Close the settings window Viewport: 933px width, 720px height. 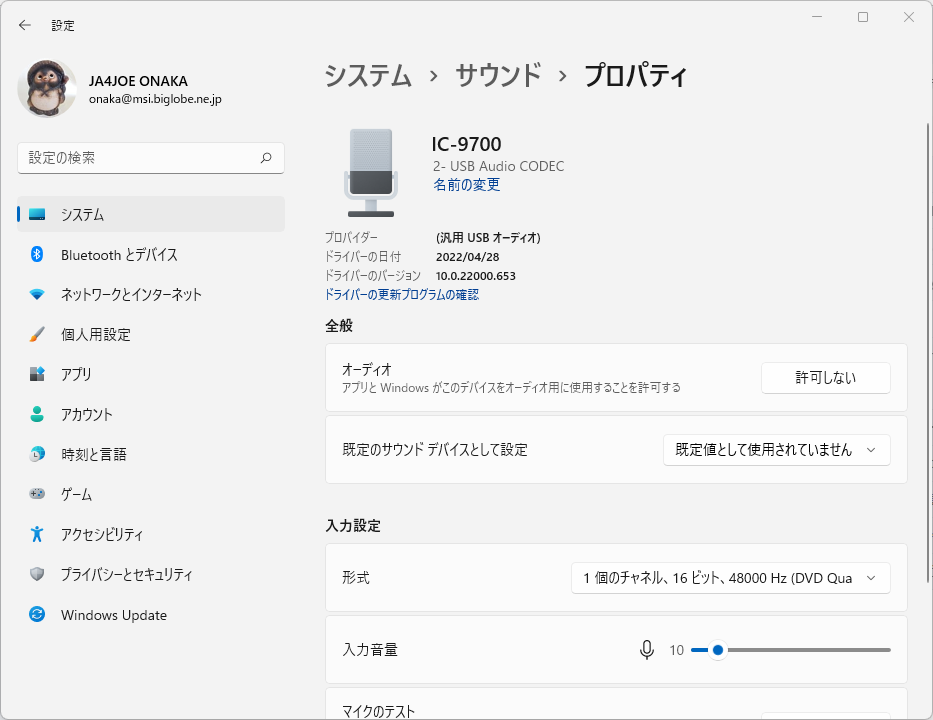tap(909, 17)
